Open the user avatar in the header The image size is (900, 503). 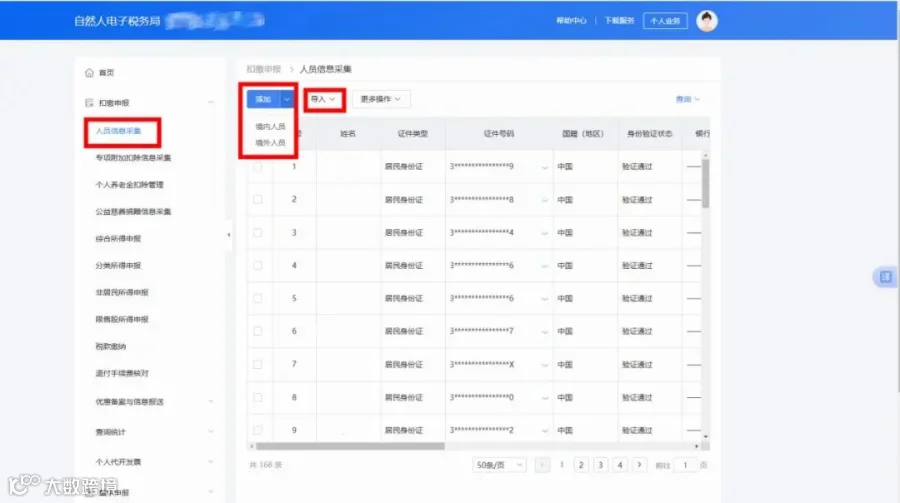point(707,21)
